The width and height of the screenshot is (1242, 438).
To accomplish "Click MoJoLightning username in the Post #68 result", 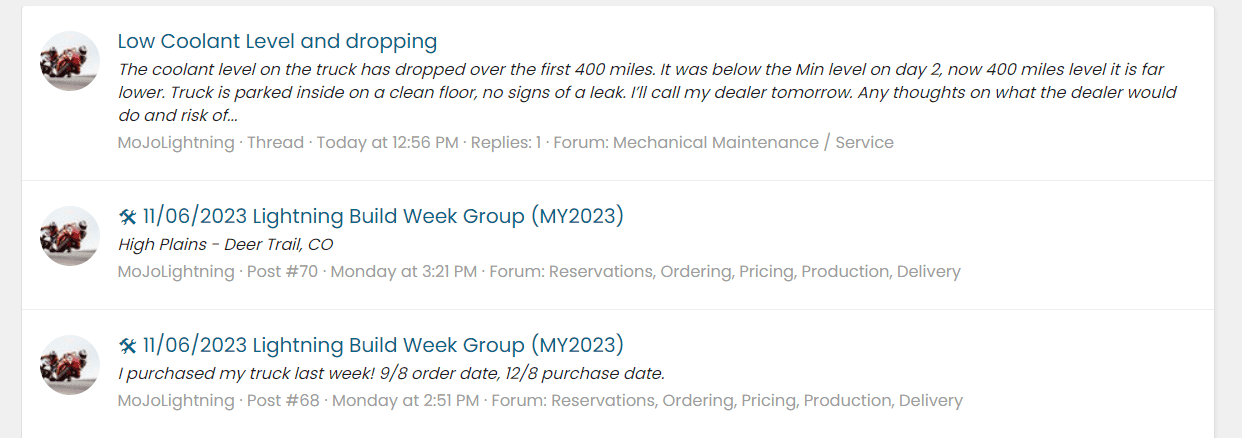I will (x=176, y=400).
